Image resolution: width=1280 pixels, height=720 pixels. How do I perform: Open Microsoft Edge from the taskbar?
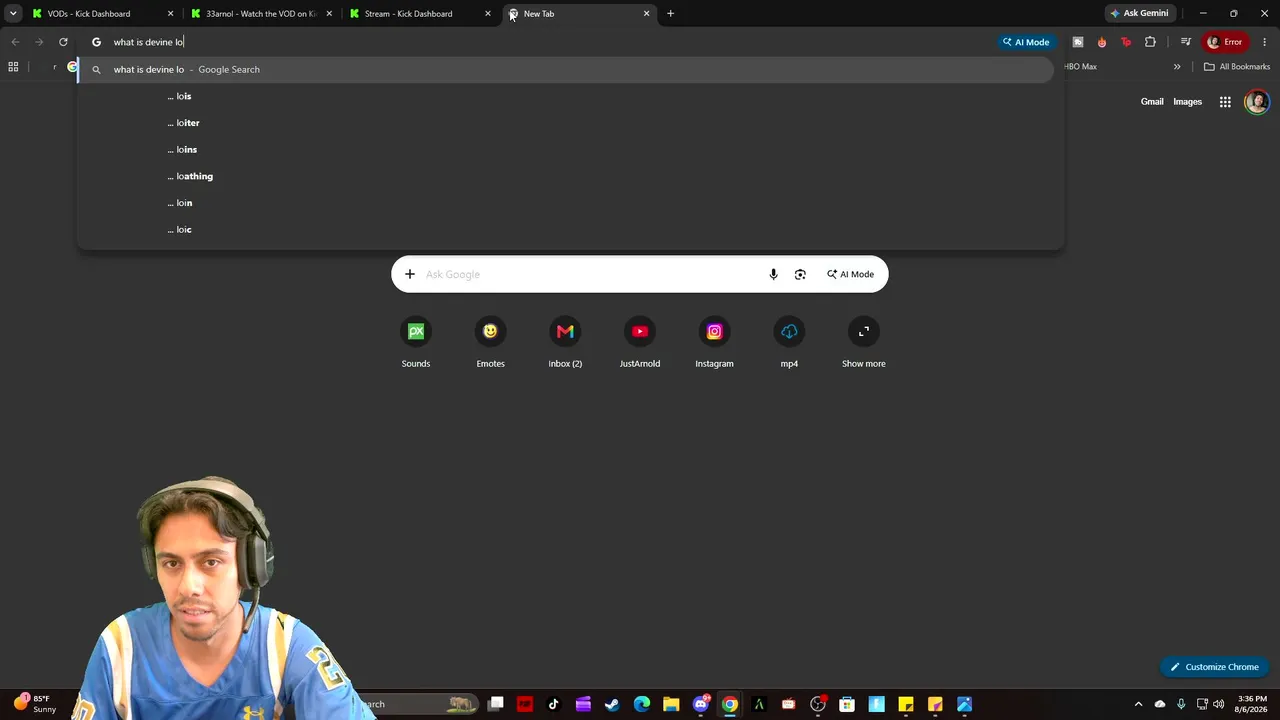[642, 704]
